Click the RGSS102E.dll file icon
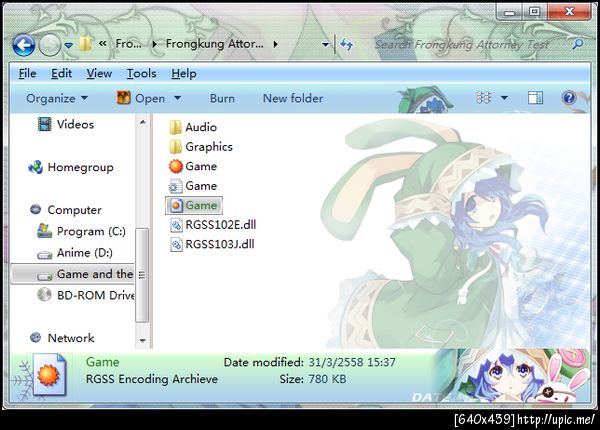The width and height of the screenshot is (600, 430). pos(176,225)
